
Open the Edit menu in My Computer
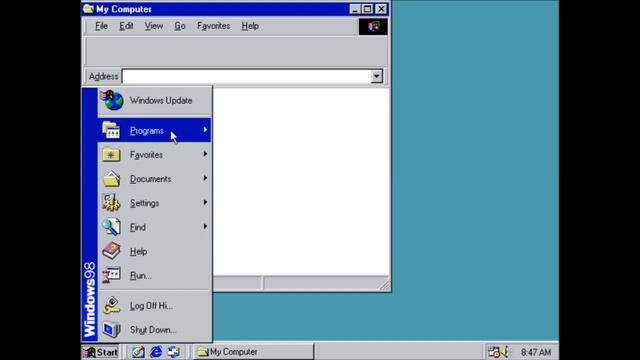coord(126,26)
